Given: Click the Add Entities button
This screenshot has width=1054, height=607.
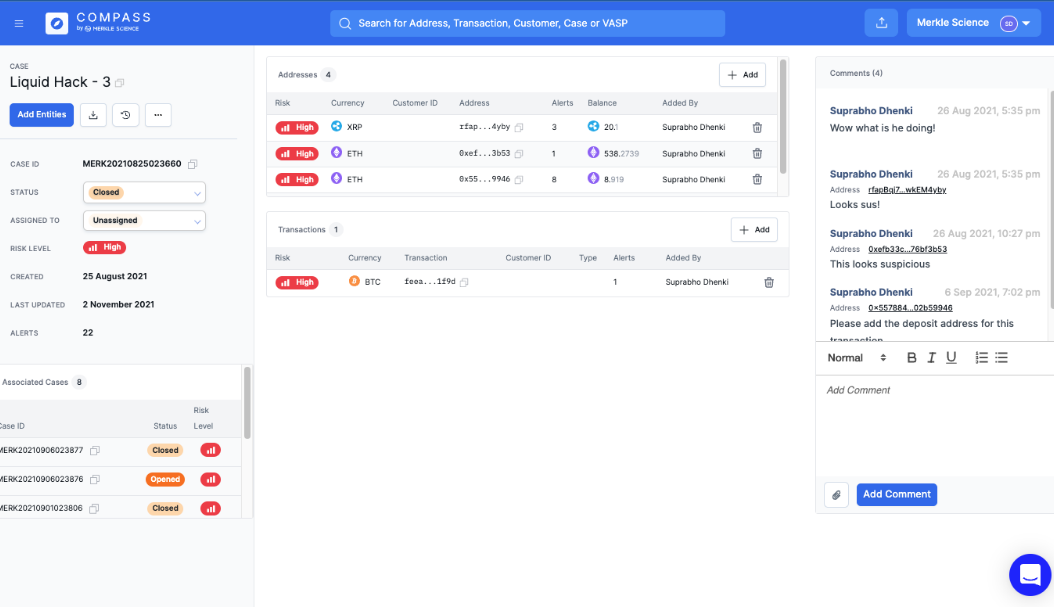Looking at the screenshot, I should (42, 115).
